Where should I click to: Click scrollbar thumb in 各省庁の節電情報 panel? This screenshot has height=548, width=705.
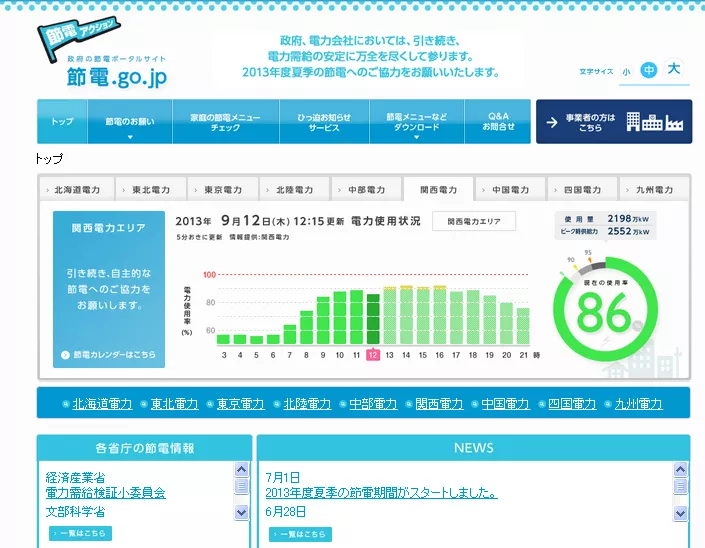[x=241, y=486]
